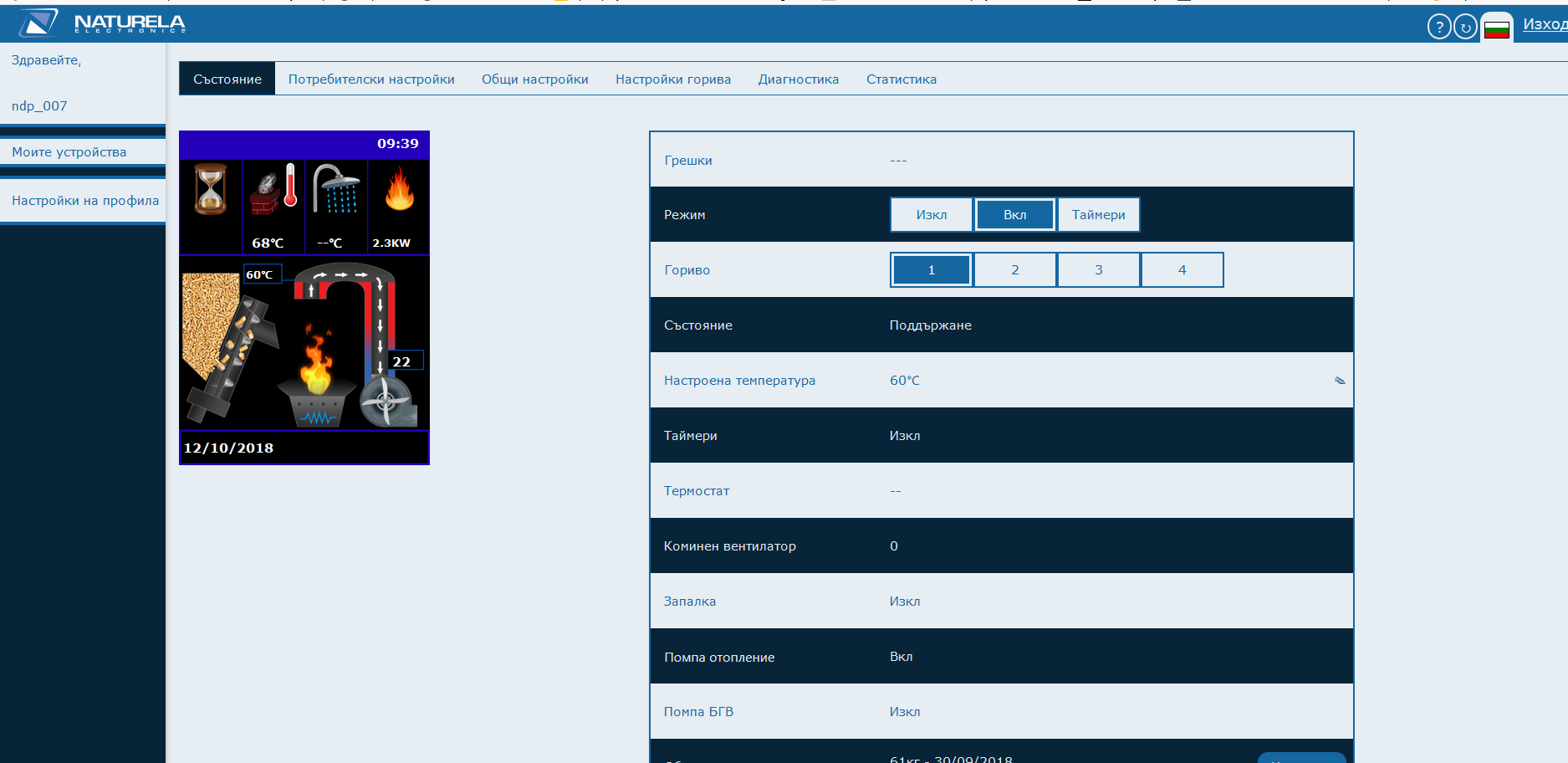Screen dimensions: 1568x763
Task: Click the help question mark icon
Action: (x=1438, y=28)
